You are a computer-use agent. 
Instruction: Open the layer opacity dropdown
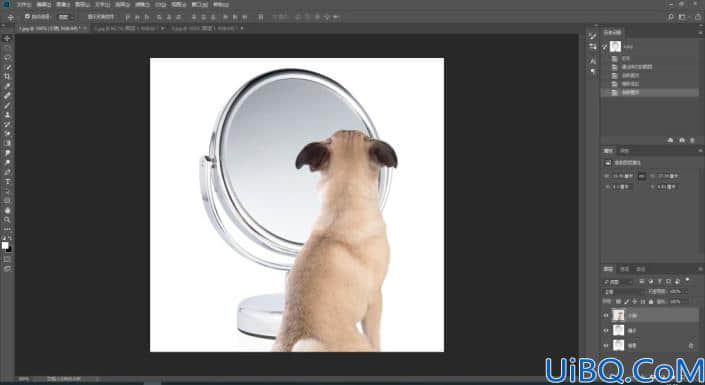click(x=678, y=292)
